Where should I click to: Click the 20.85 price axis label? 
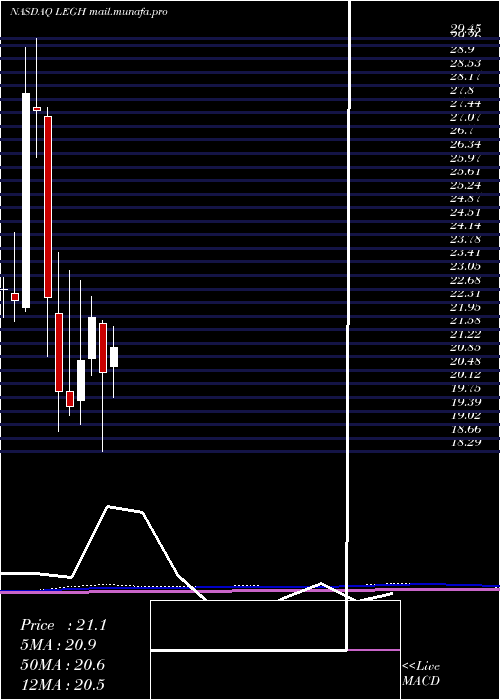tap(465, 348)
